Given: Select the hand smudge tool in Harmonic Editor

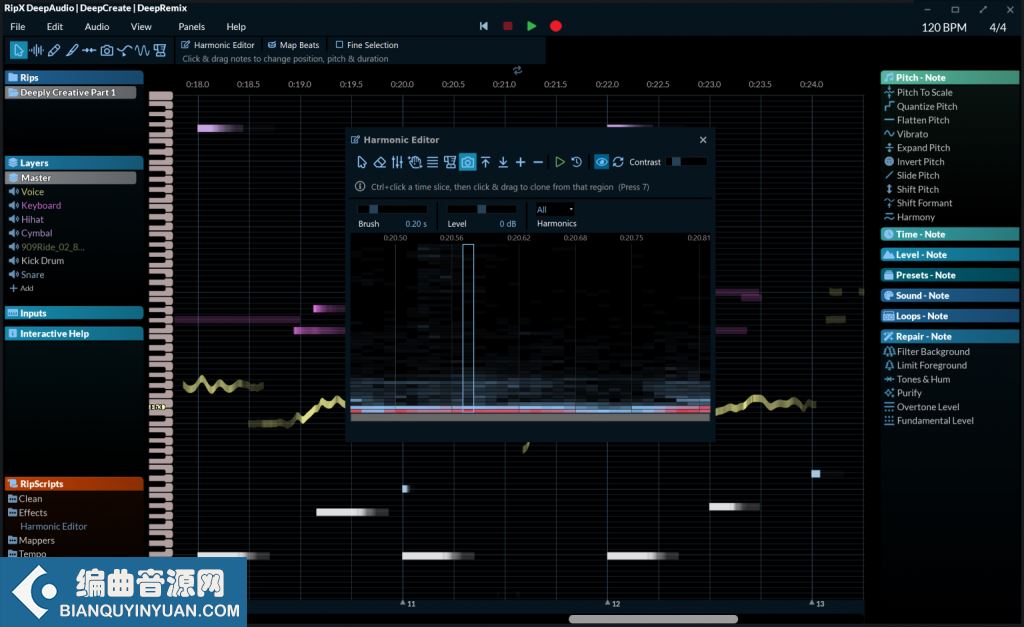Looking at the screenshot, I should point(415,162).
